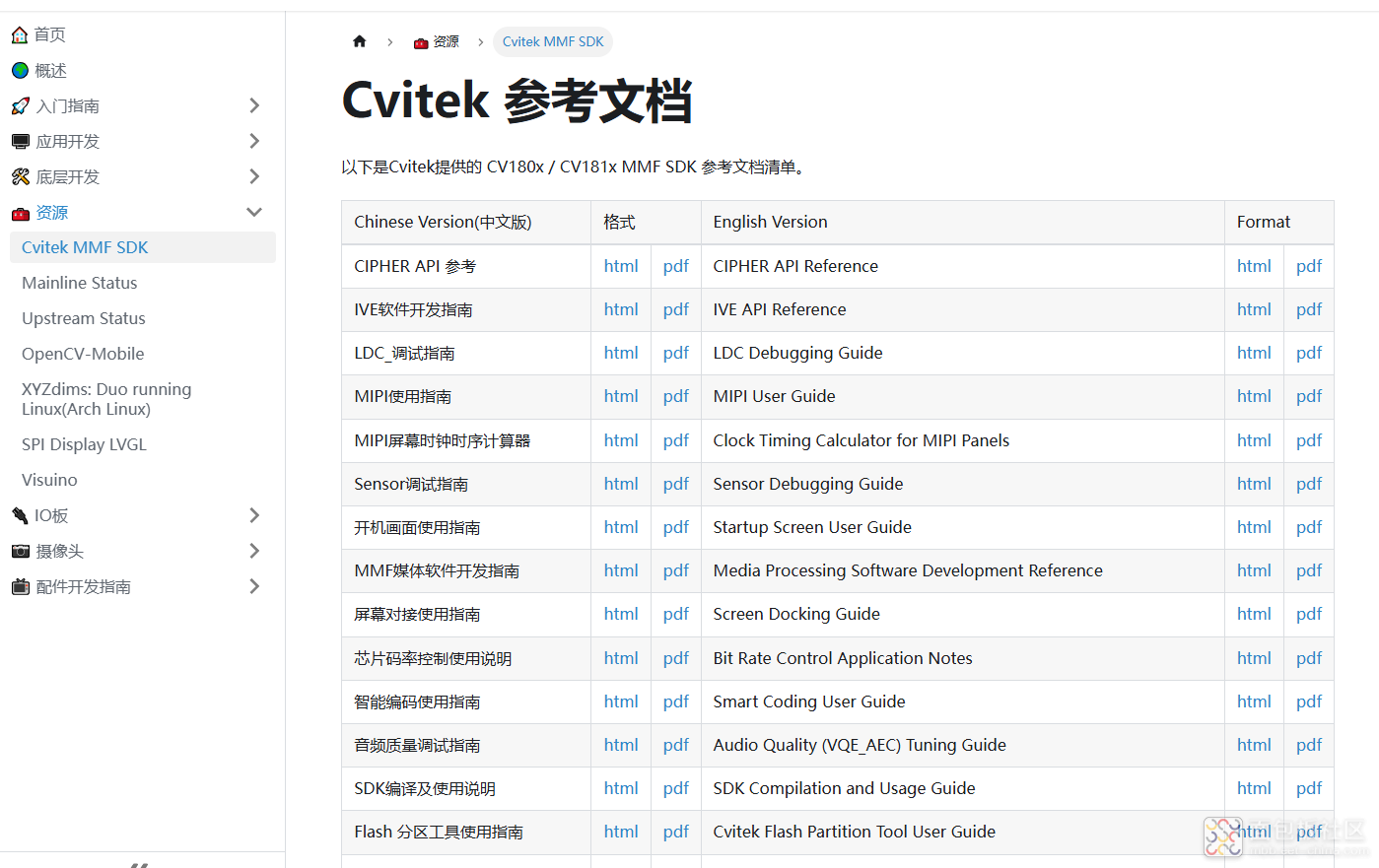The height and width of the screenshot is (868, 1379).
Task: Click the monitor icon beside 应用开发
Action: pos(20,141)
